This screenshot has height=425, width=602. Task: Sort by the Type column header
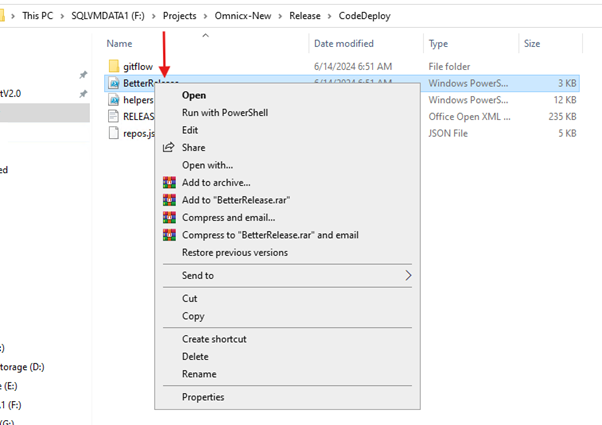tap(438, 44)
